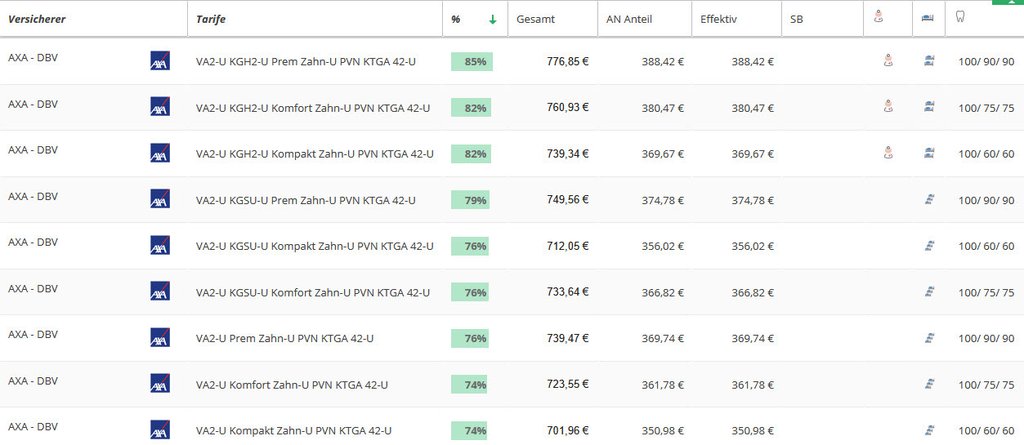The height and width of the screenshot is (445, 1024).
Task: Click bed icon in KGSU-U Komfort row
Action: 928,292
